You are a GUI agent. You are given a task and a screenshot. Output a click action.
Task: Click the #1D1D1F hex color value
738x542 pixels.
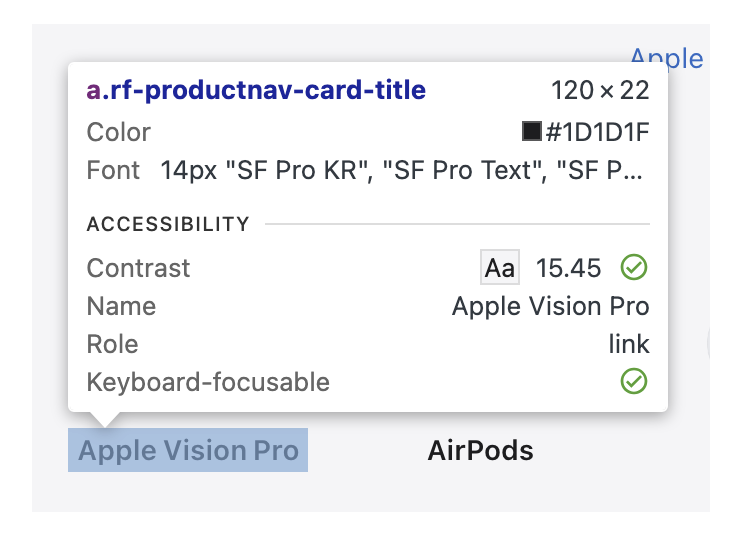pos(597,132)
